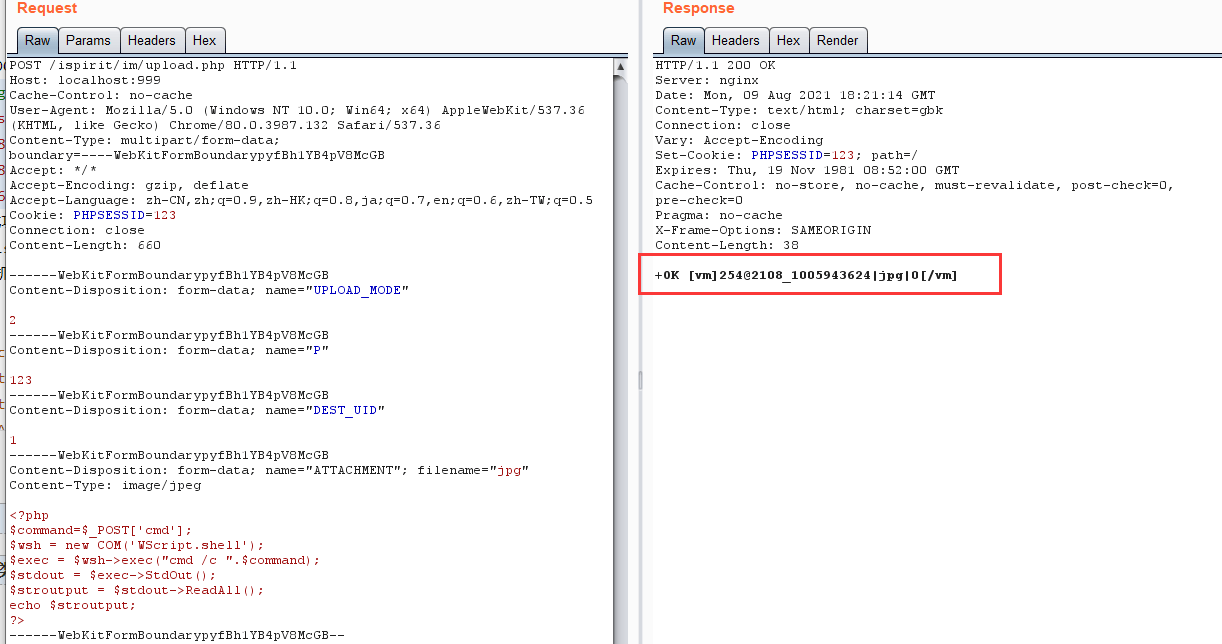Screen dimensions: 1222x644
Task: Click the echo $stroutput; code line
Action: coord(73,605)
